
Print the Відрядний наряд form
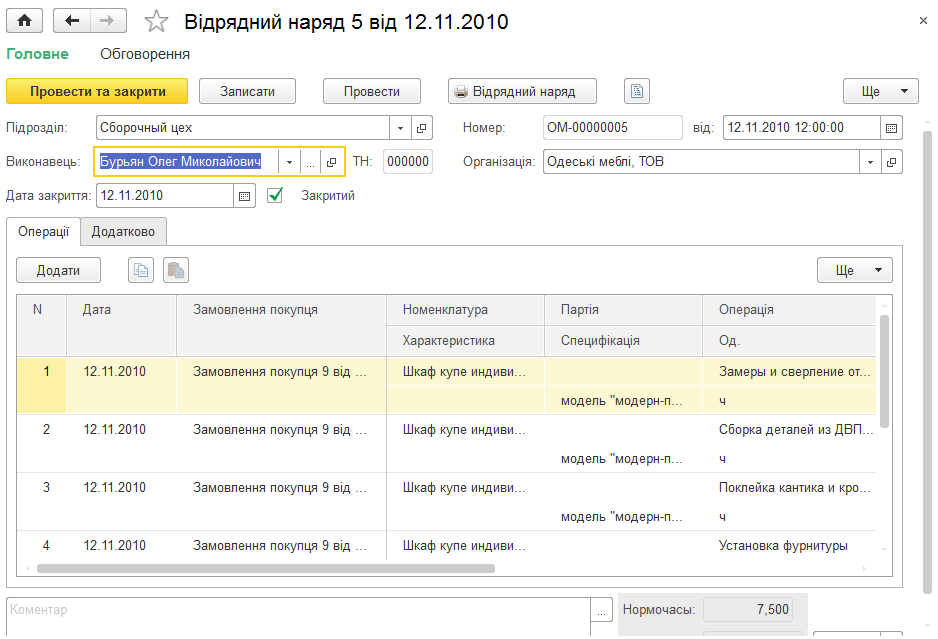522,92
